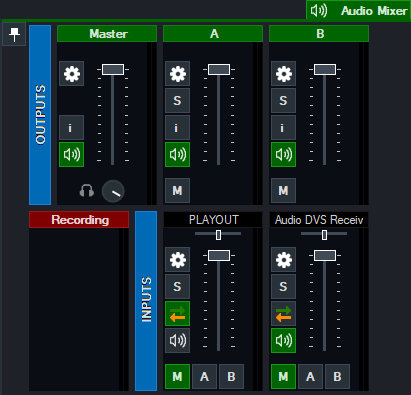Click the headphone volume knob on Master

113,191
